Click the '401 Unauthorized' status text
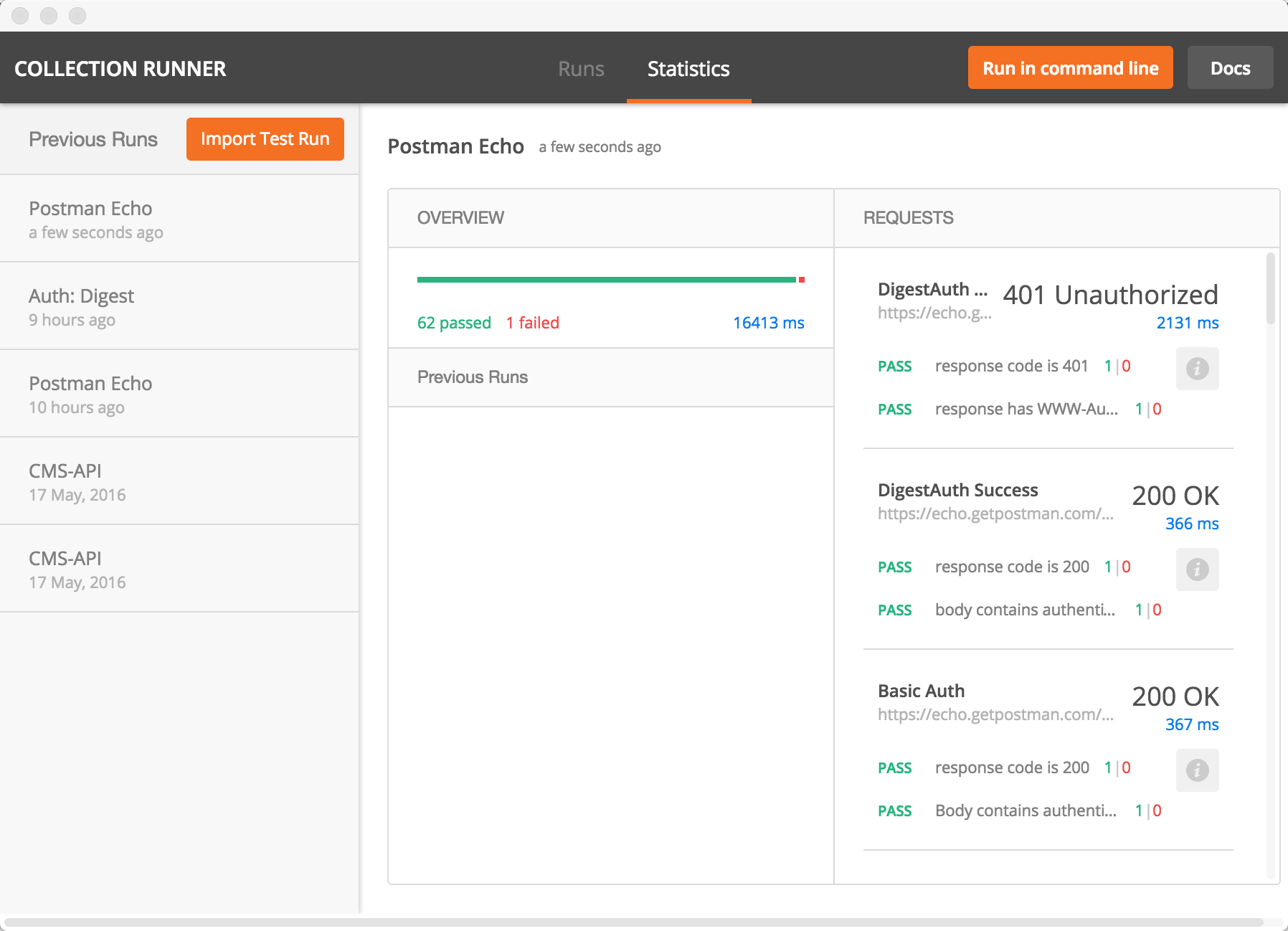The width and height of the screenshot is (1288, 931). pyautogui.click(x=1111, y=295)
